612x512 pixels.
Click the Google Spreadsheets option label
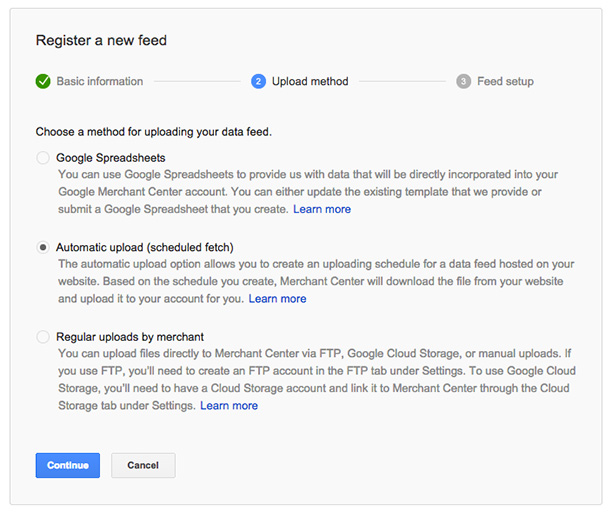[111, 158]
